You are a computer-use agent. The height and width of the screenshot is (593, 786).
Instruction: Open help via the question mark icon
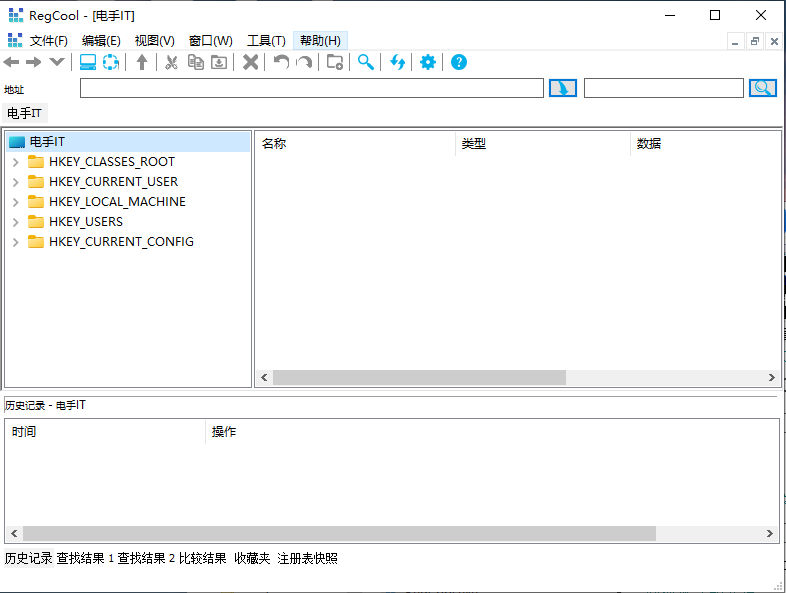(x=459, y=62)
